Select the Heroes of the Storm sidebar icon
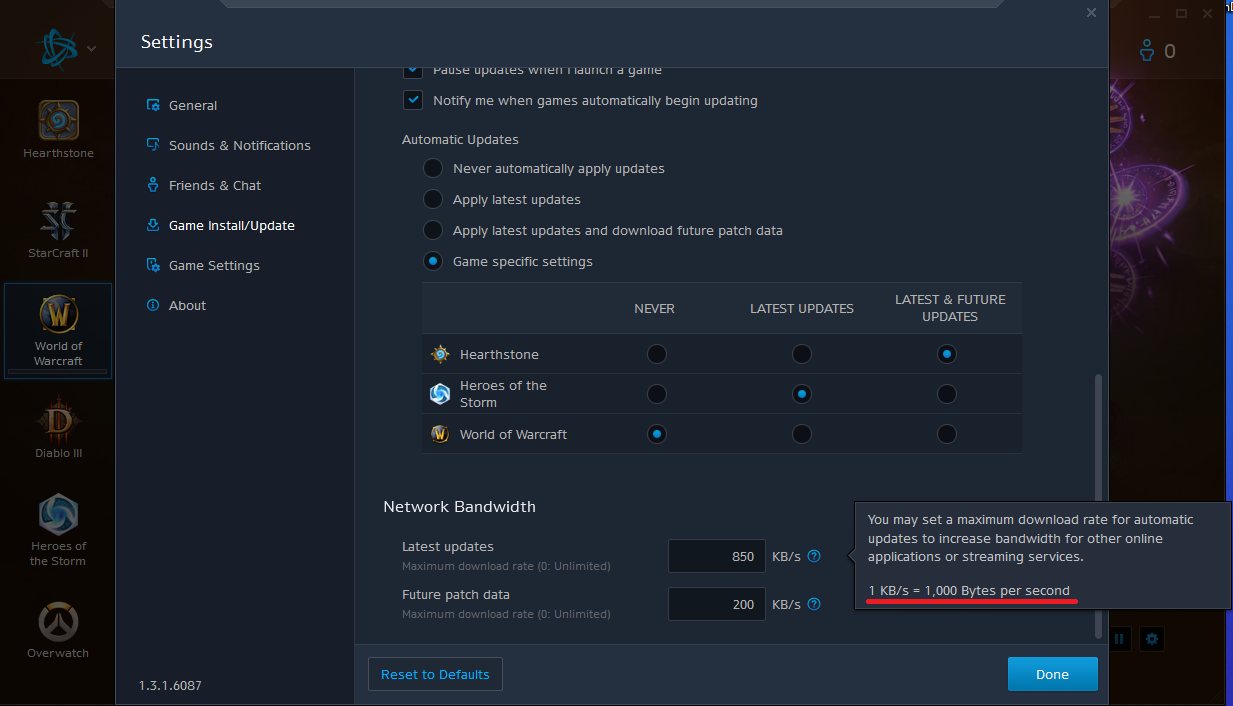 [x=58, y=514]
